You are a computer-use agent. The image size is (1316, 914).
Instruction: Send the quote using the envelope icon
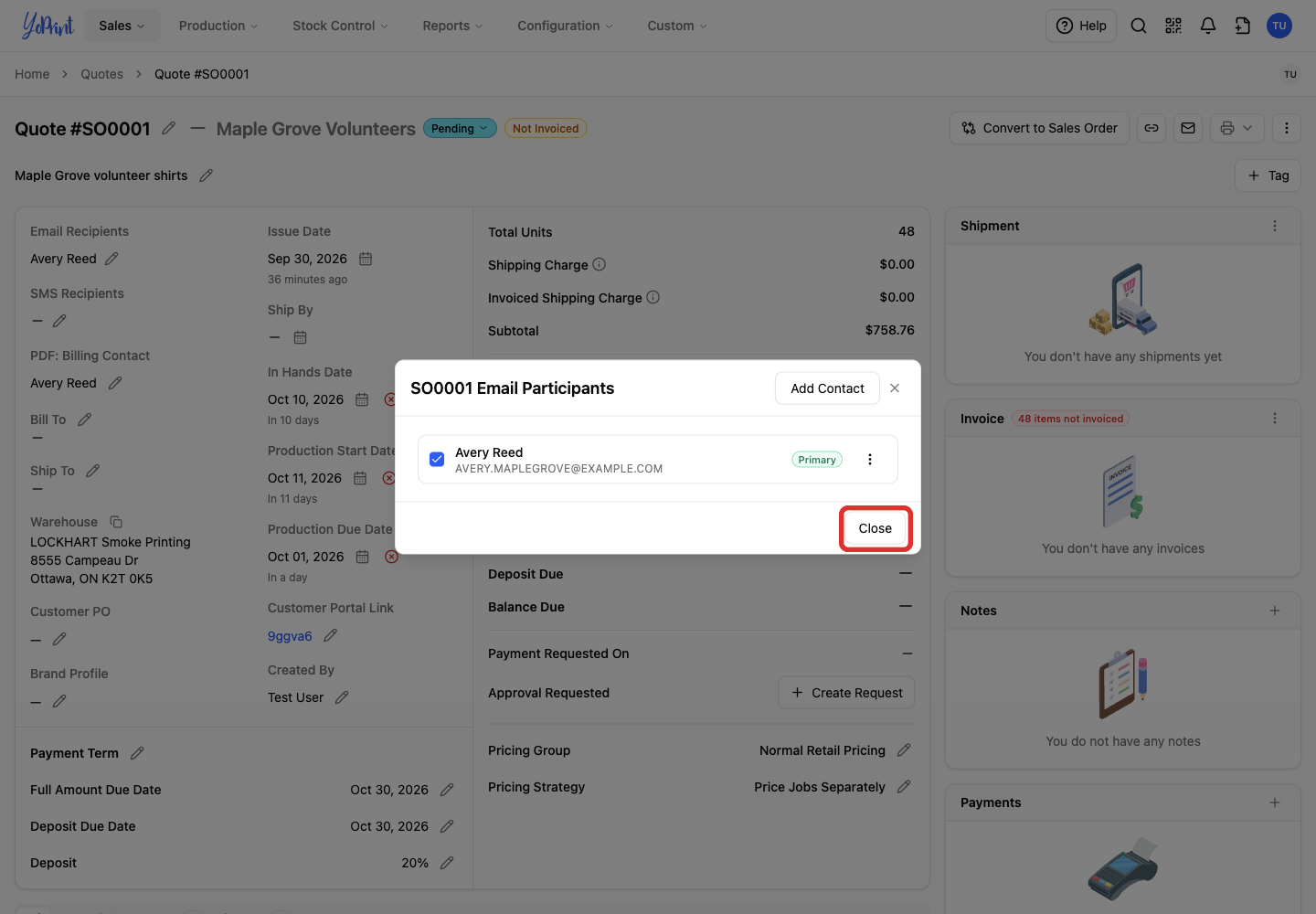pyautogui.click(x=1188, y=128)
